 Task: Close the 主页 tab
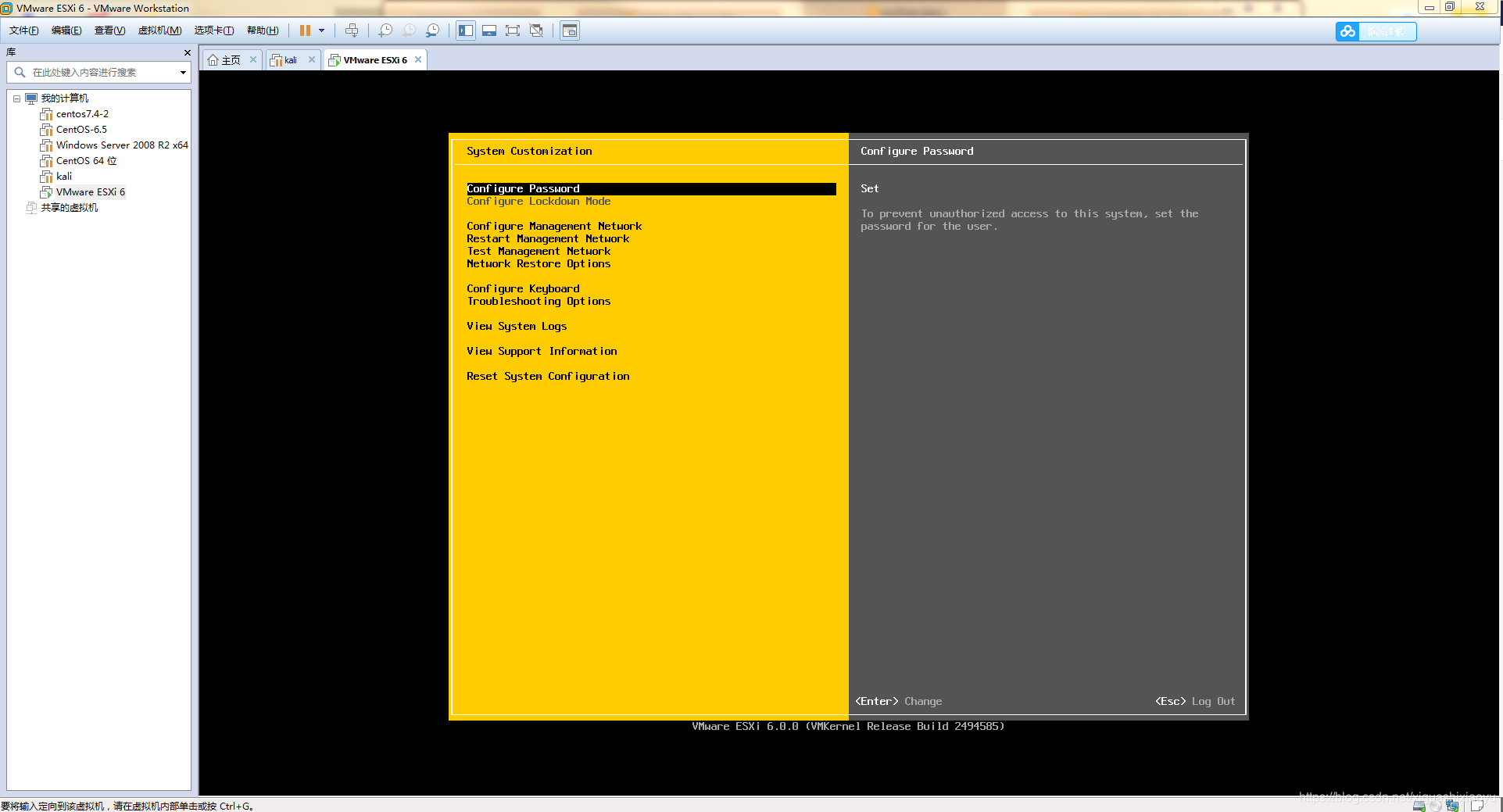[x=253, y=59]
